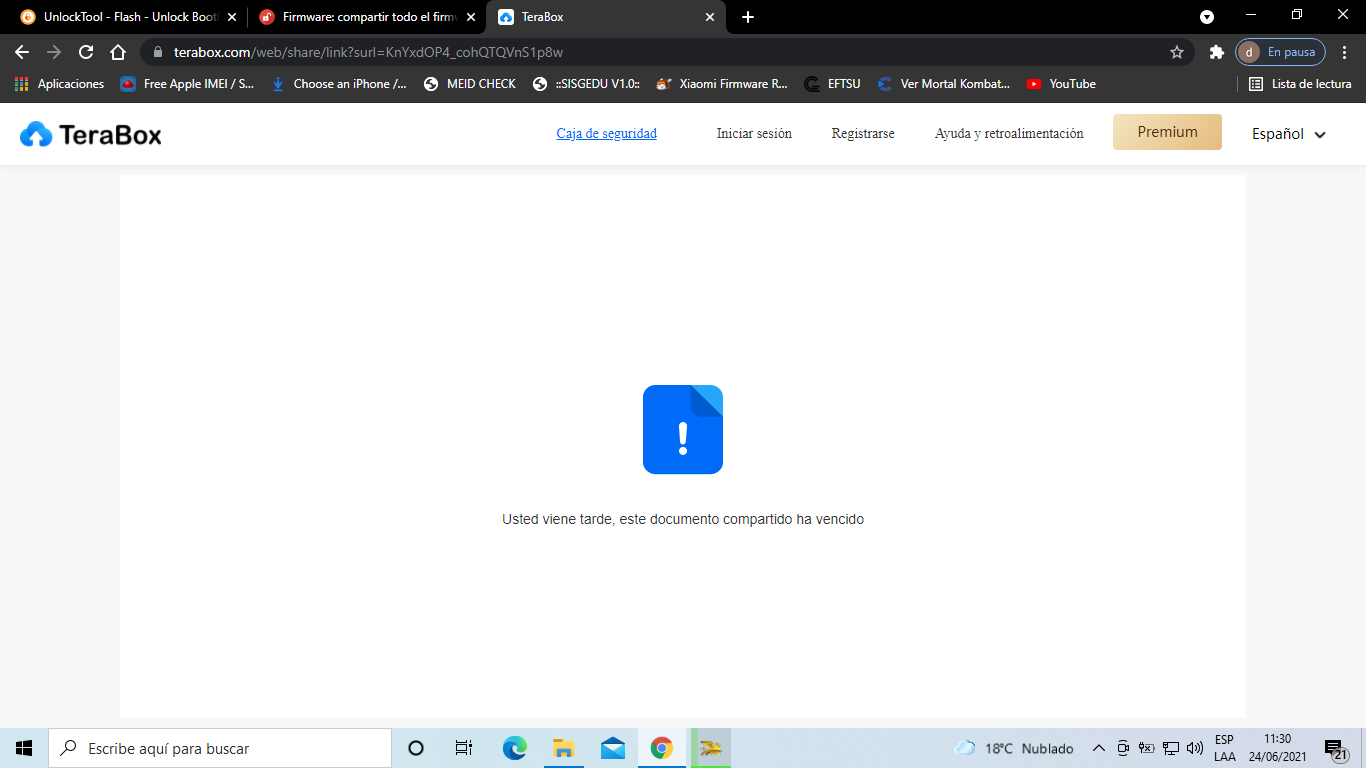Expand the Español language dropdown
Image resolution: width=1366 pixels, height=768 pixels.
(1289, 134)
